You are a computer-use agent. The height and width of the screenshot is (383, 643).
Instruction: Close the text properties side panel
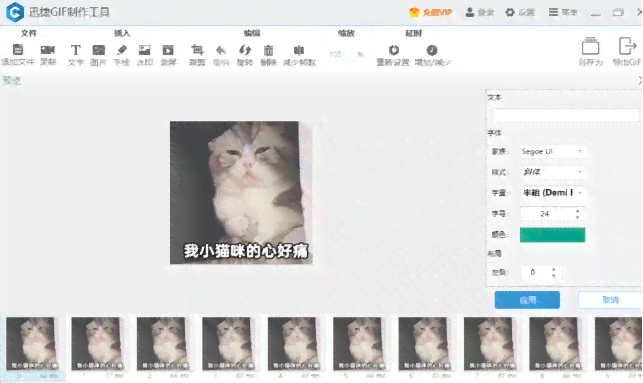pos(640,80)
